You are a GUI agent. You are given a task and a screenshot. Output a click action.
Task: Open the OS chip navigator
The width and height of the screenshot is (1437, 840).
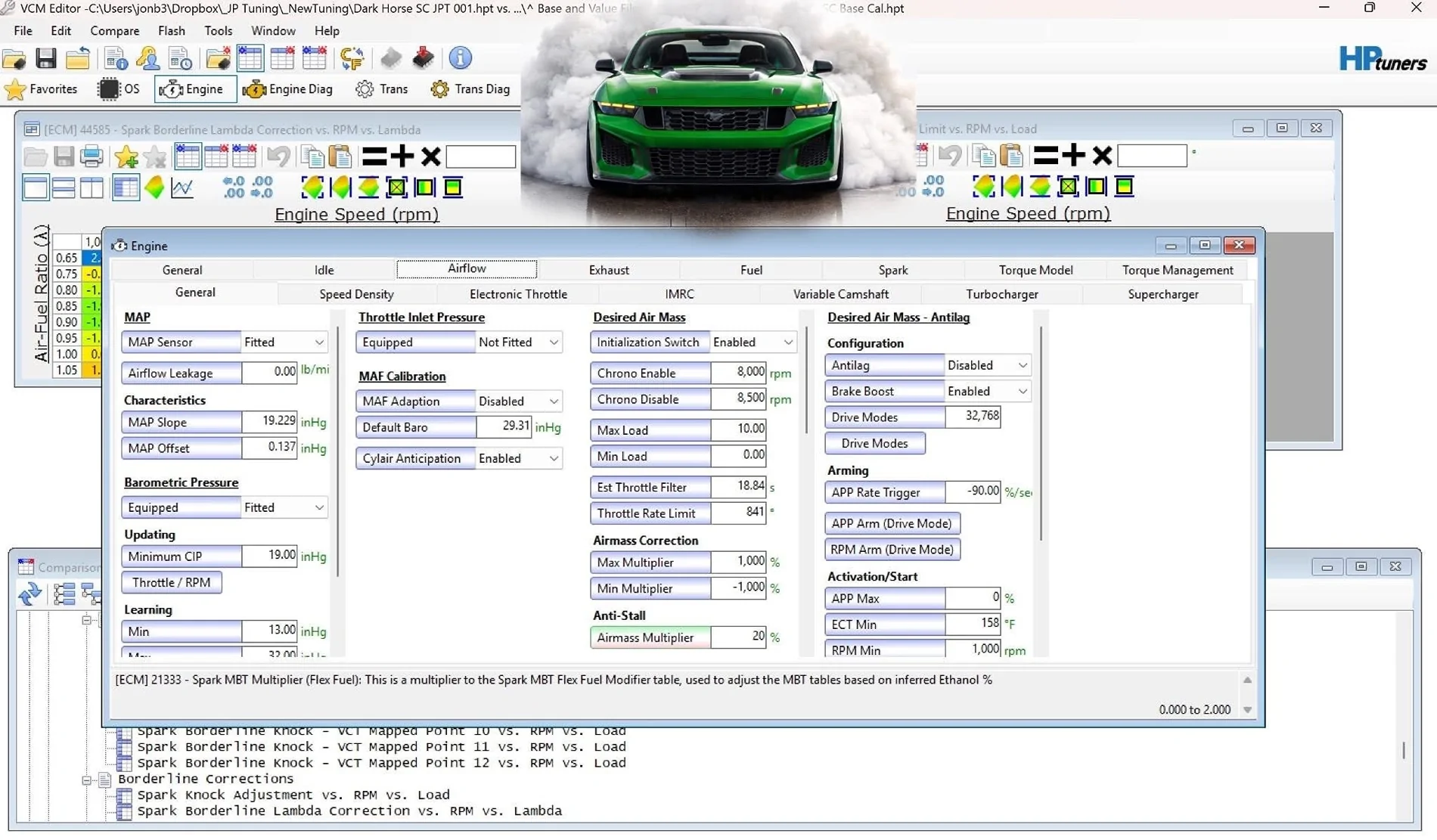tap(119, 89)
